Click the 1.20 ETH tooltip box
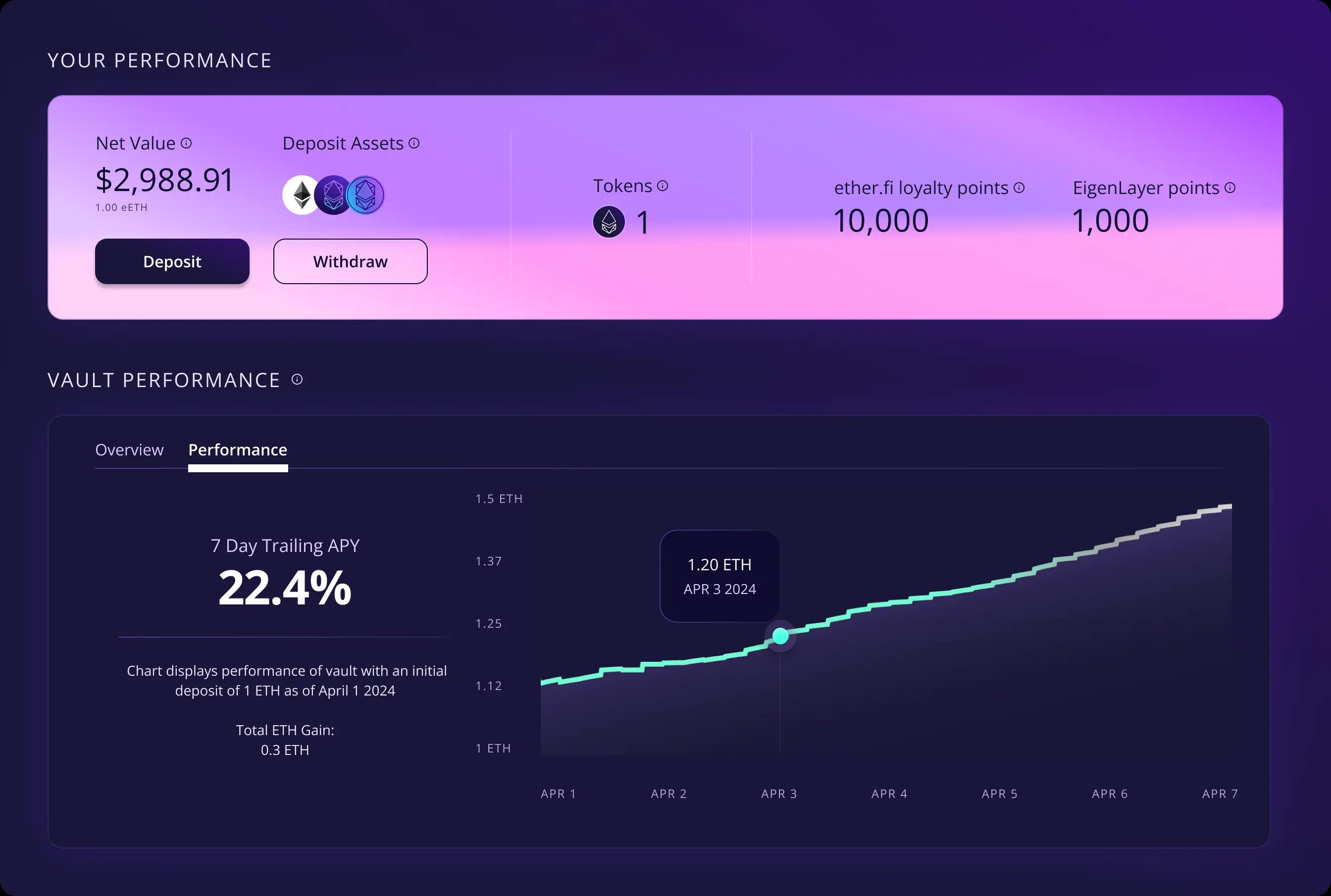Viewport: 1331px width, 896px height. pos(719,575)
